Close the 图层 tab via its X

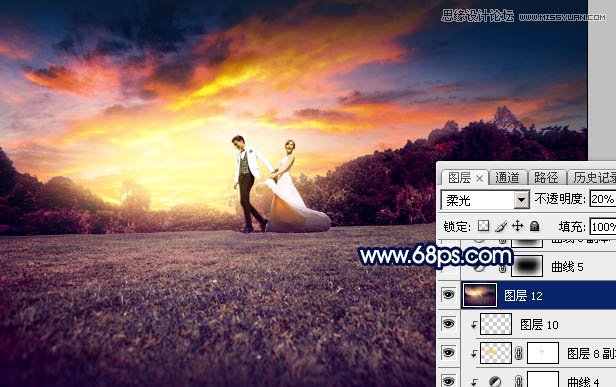point(480,179)
